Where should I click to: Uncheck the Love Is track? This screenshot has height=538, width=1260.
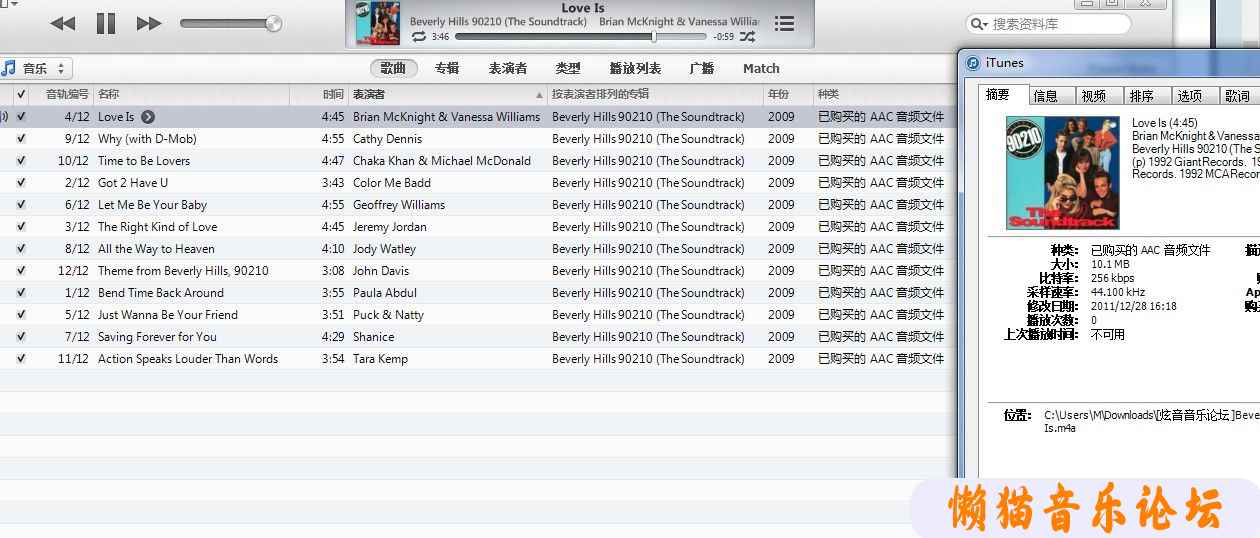21,117
